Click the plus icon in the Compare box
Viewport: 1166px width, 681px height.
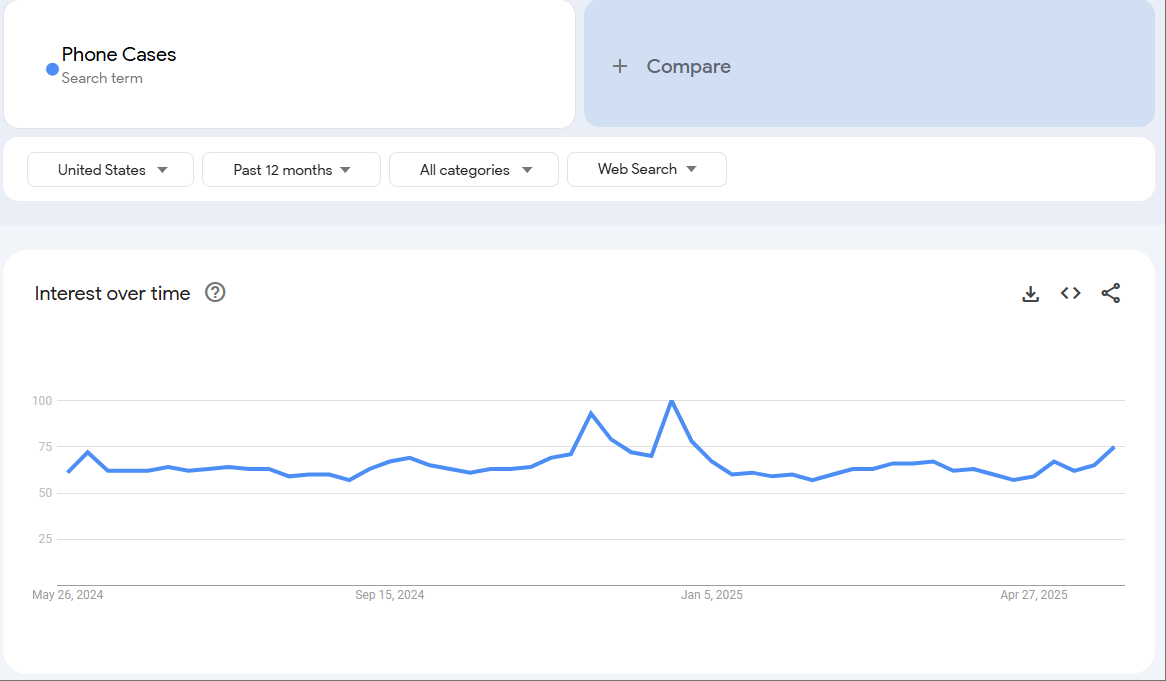click(620, 66)
